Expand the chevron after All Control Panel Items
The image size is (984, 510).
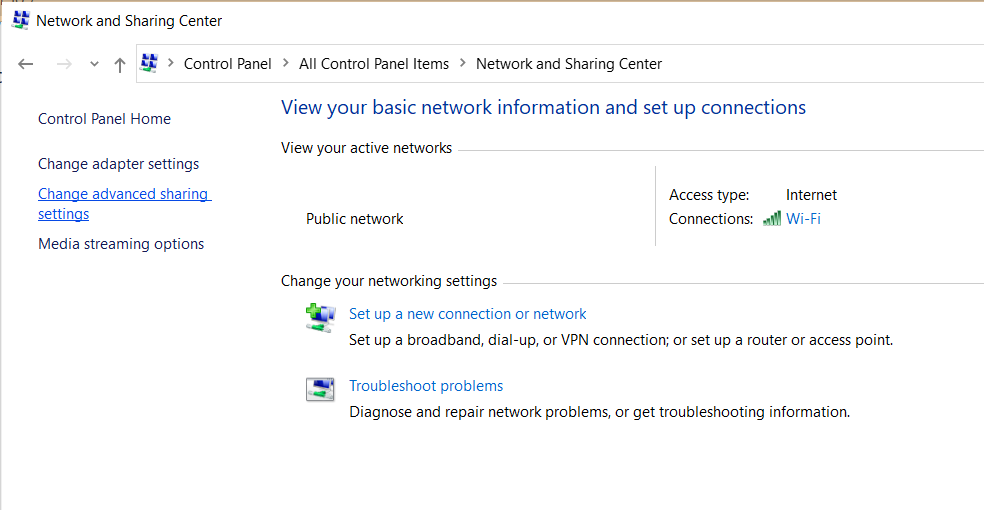coord(463,64)
